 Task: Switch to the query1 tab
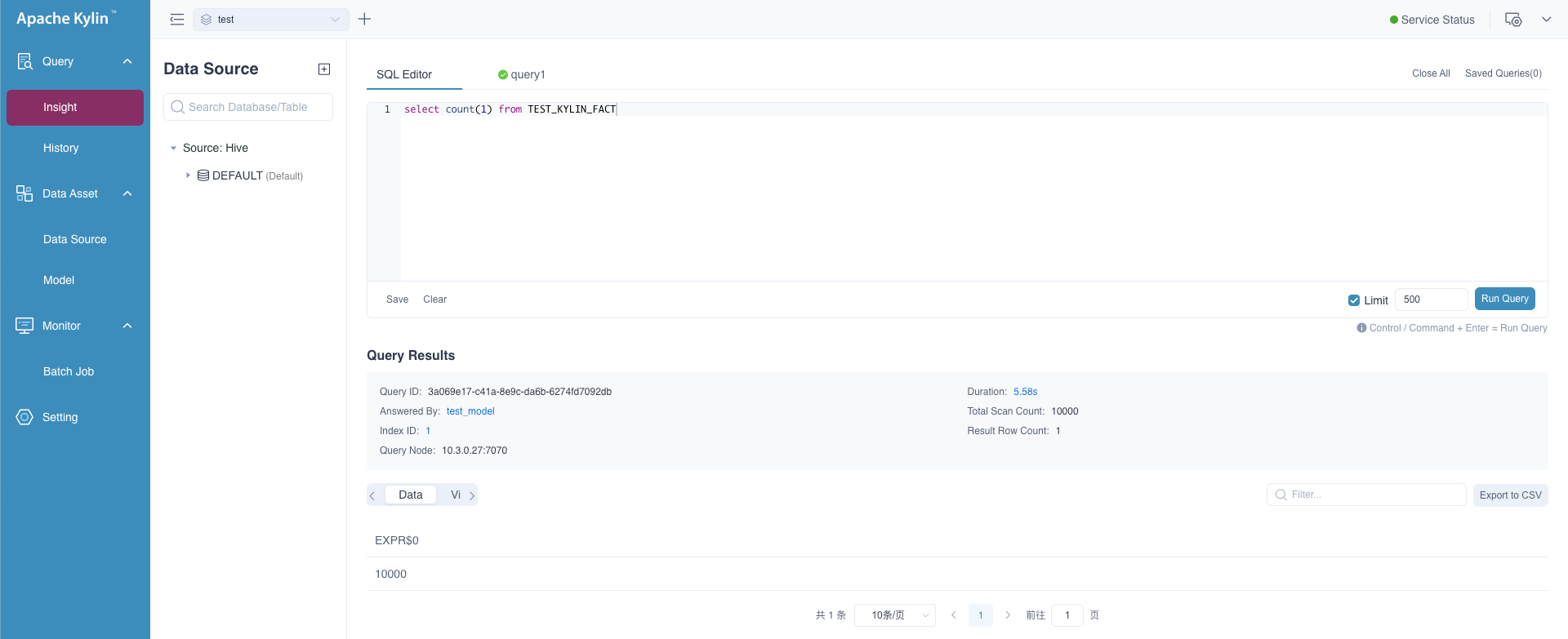pos(522,74)
